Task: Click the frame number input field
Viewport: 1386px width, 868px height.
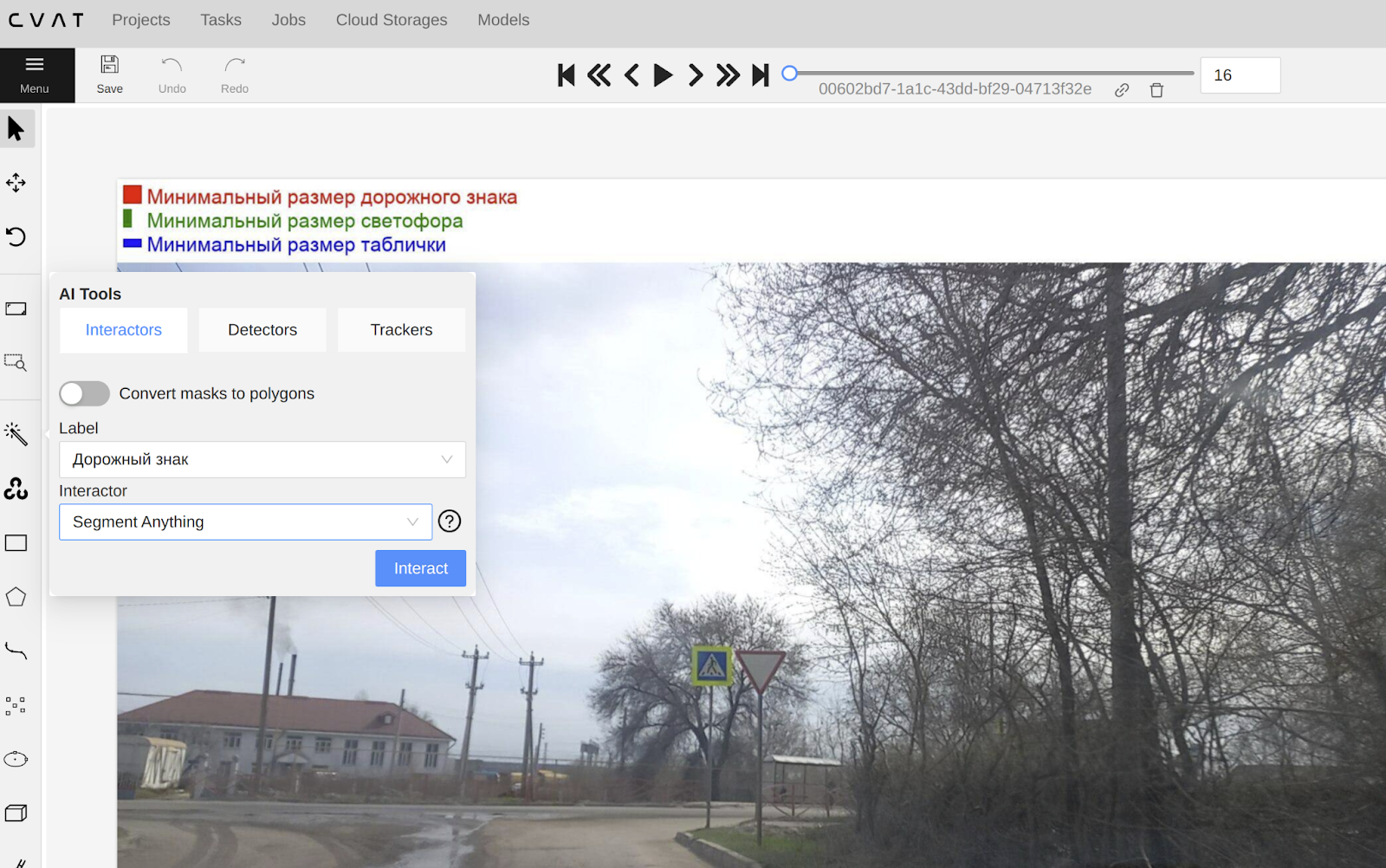Action: point(1240,75)
